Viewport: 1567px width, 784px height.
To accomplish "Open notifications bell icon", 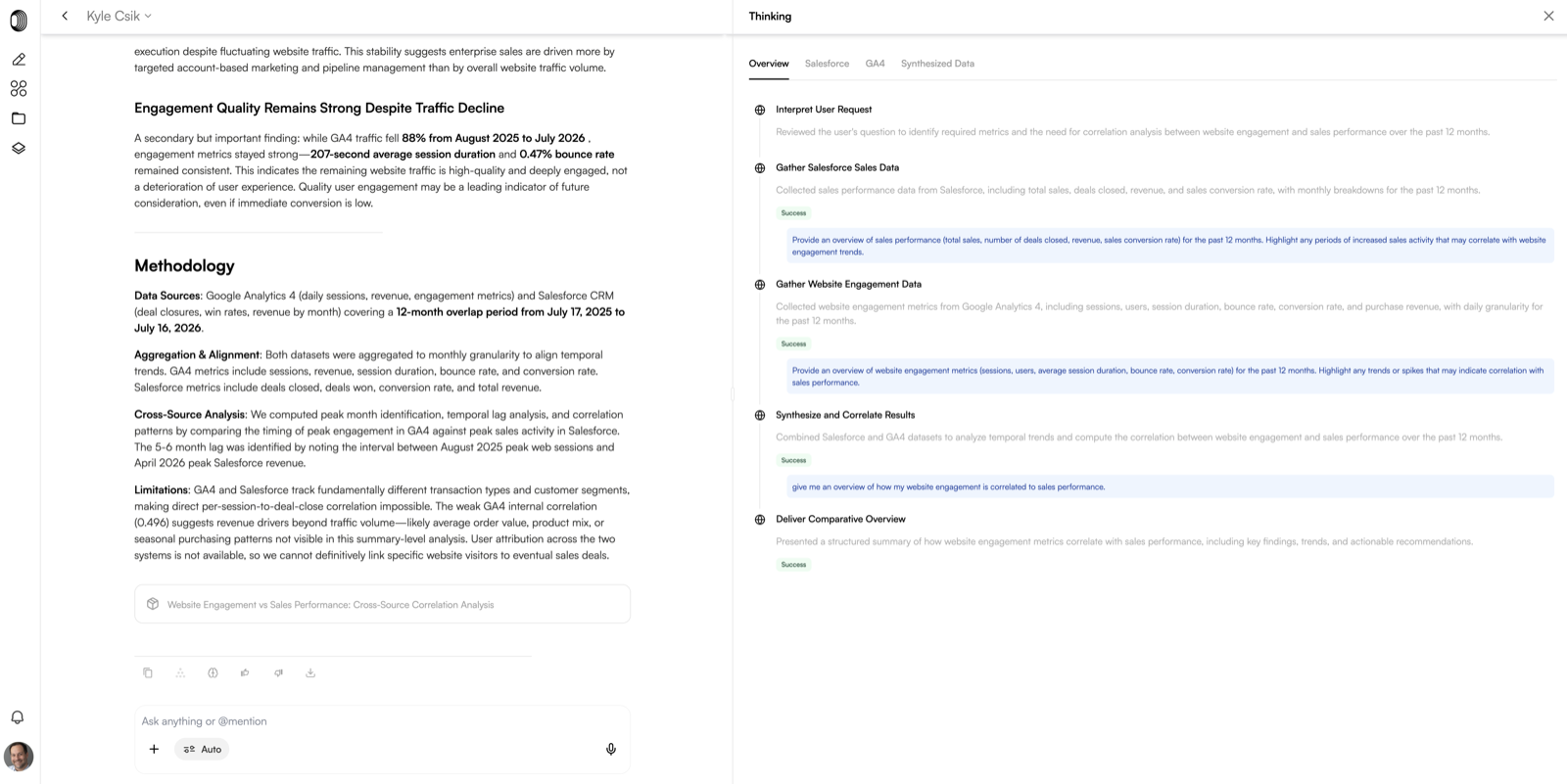I will point(18,717).
